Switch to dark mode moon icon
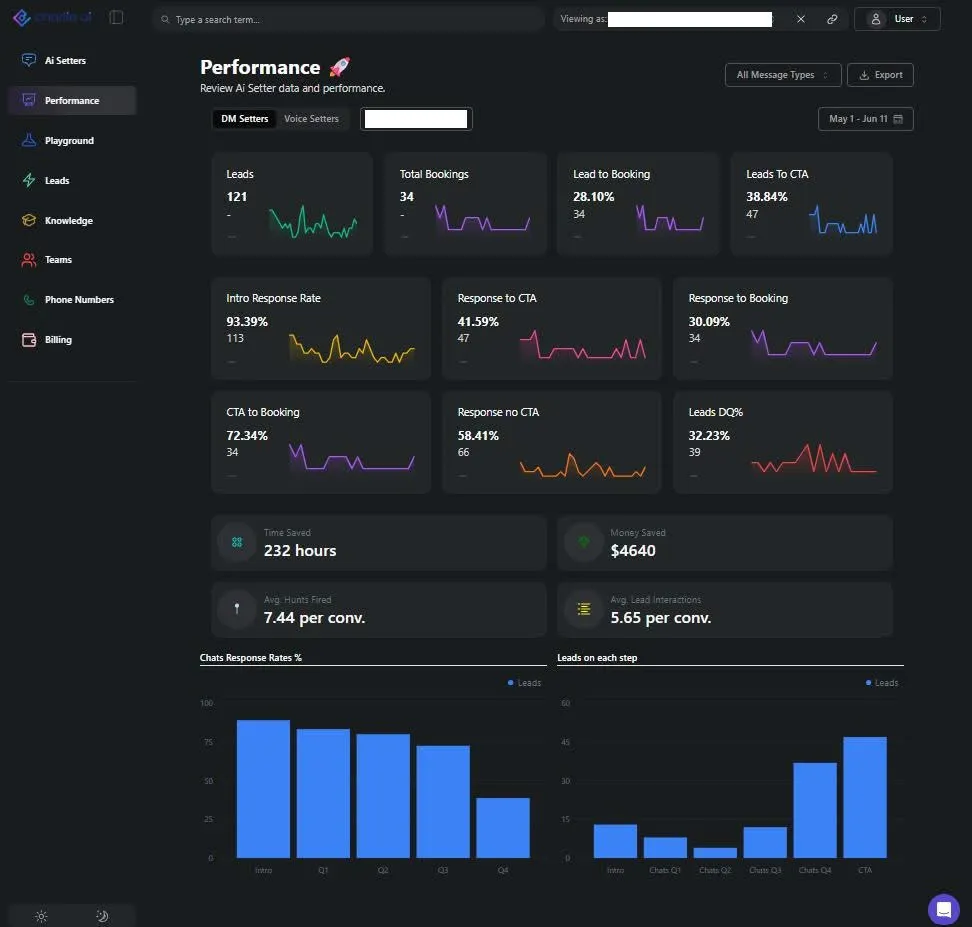Viewport: 972px width, 927px height. coord(102,916)
